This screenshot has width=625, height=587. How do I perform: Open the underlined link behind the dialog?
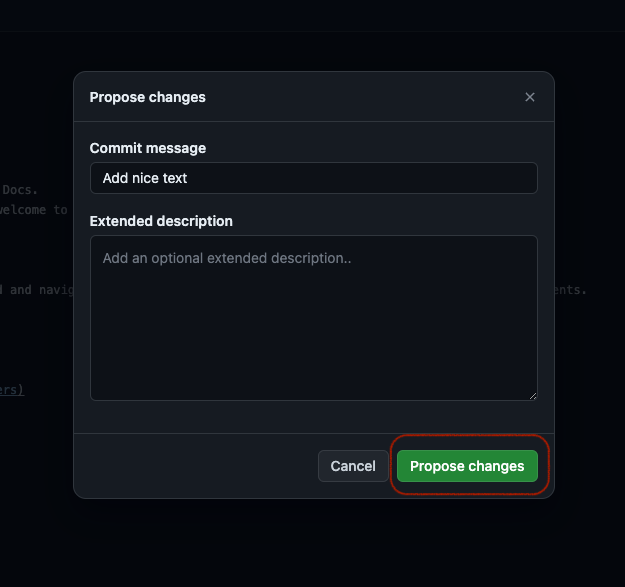(12, 390)
